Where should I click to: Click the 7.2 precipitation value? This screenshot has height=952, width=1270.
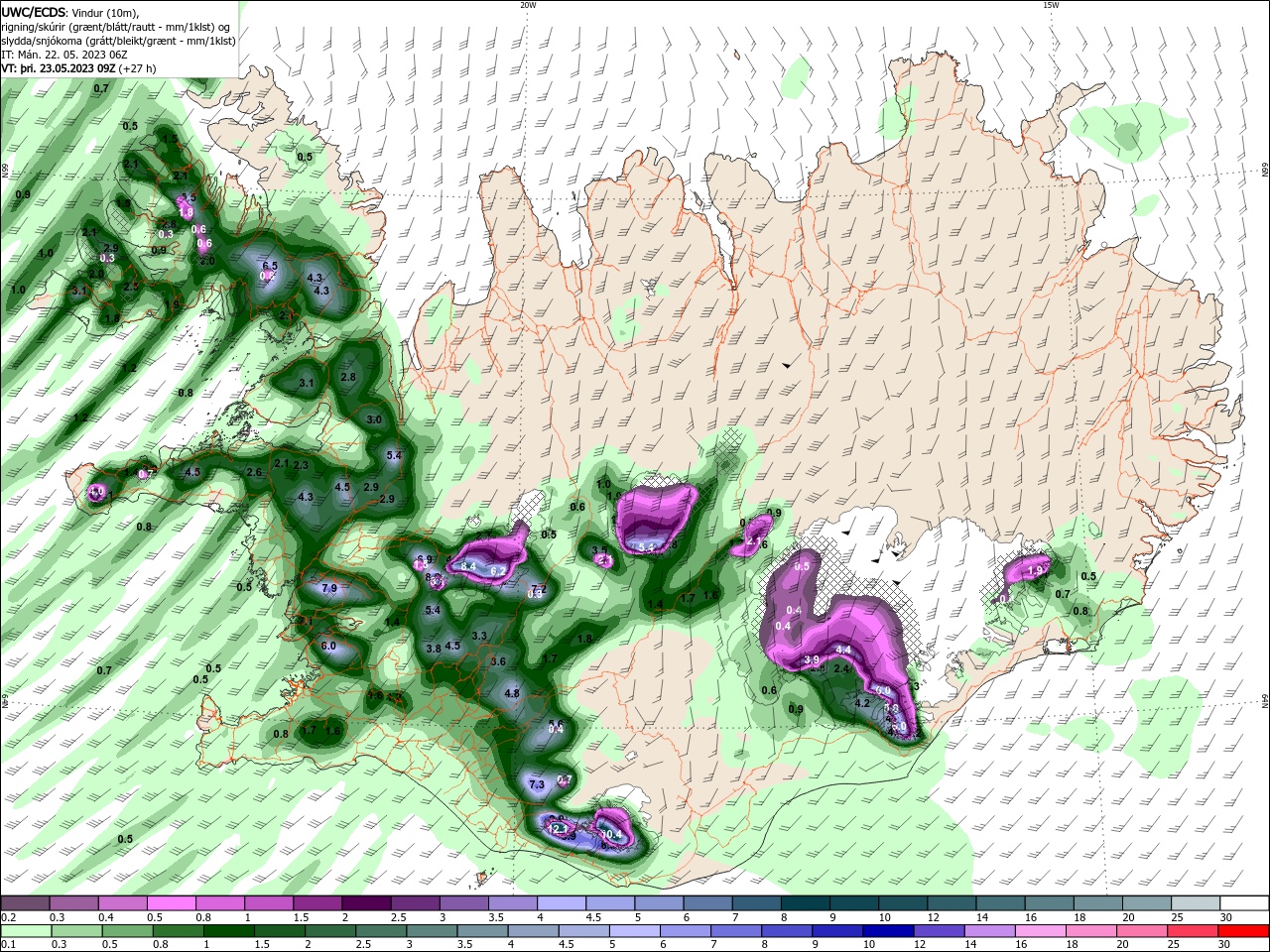click(x=539, y=588)
